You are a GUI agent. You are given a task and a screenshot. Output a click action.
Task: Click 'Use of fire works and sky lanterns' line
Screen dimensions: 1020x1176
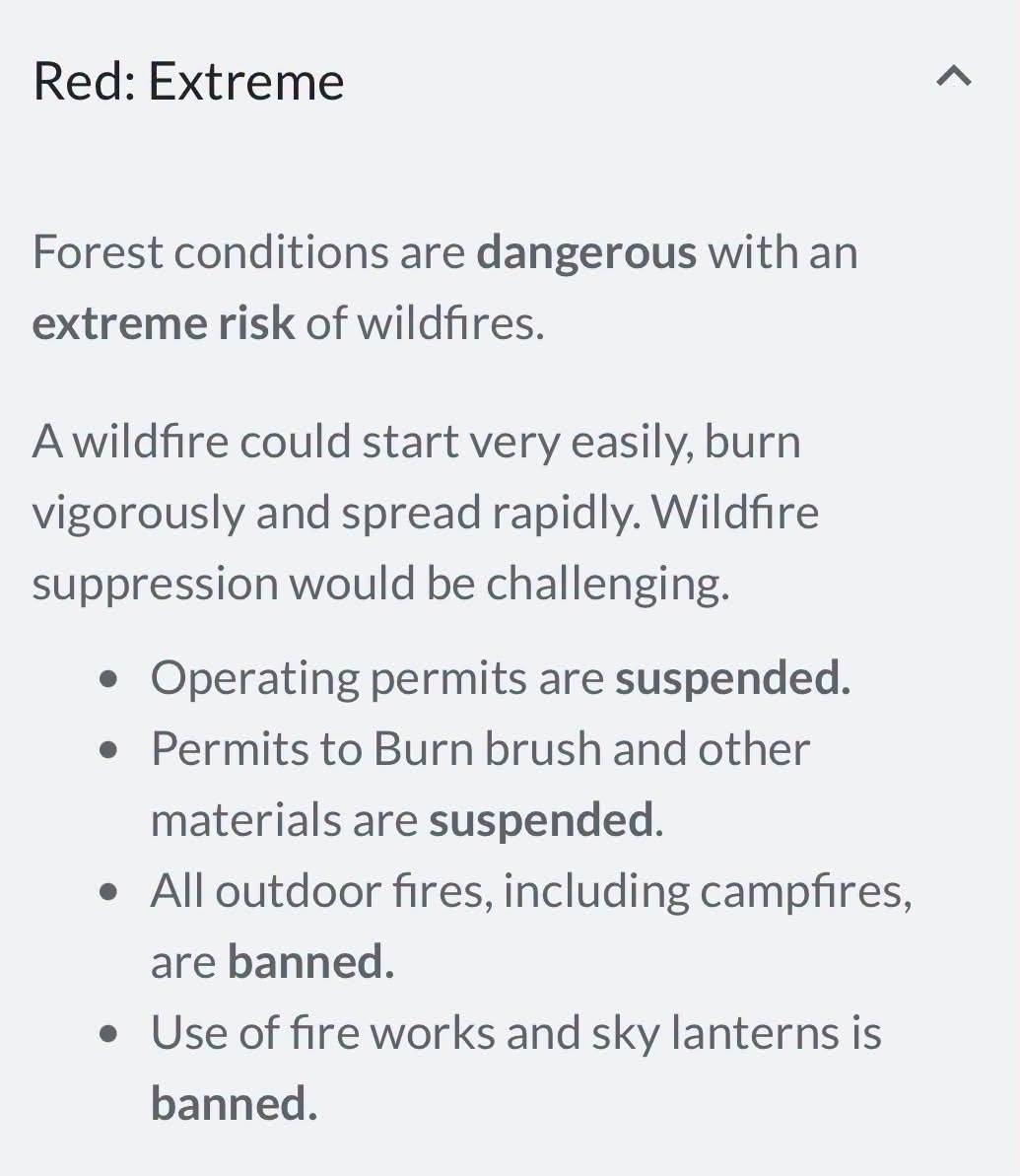coord(516,1033)
